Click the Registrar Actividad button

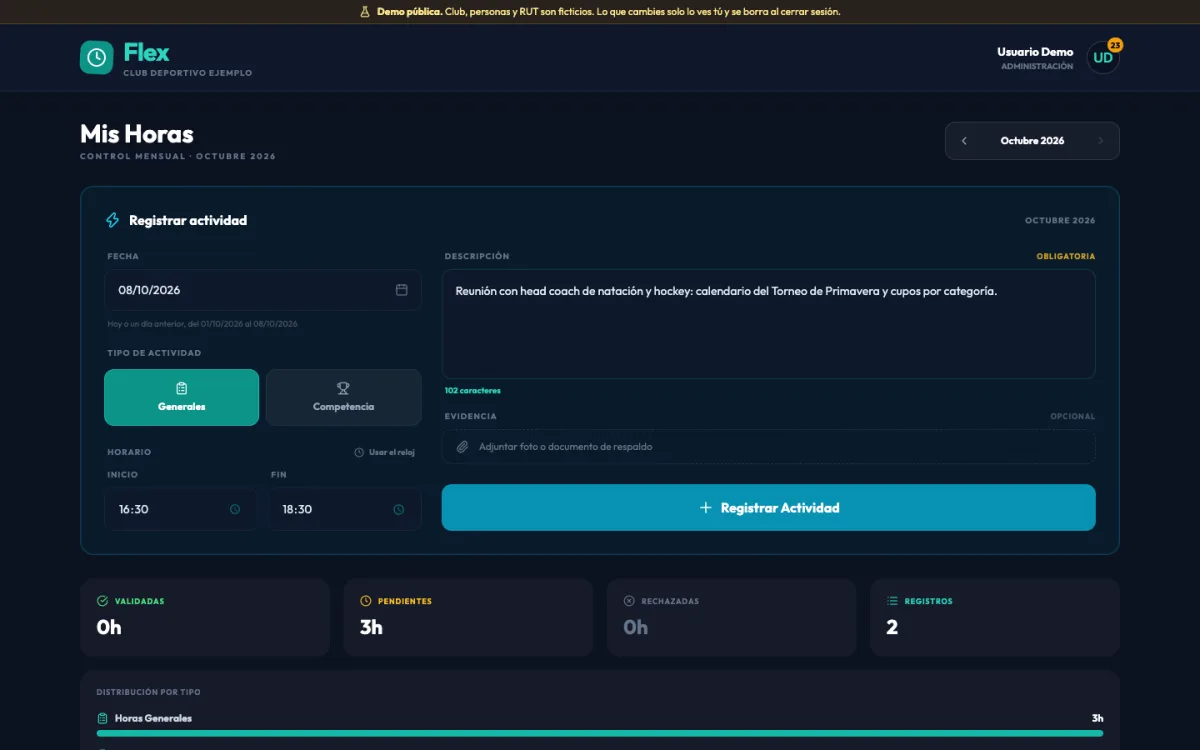point(768,508)
